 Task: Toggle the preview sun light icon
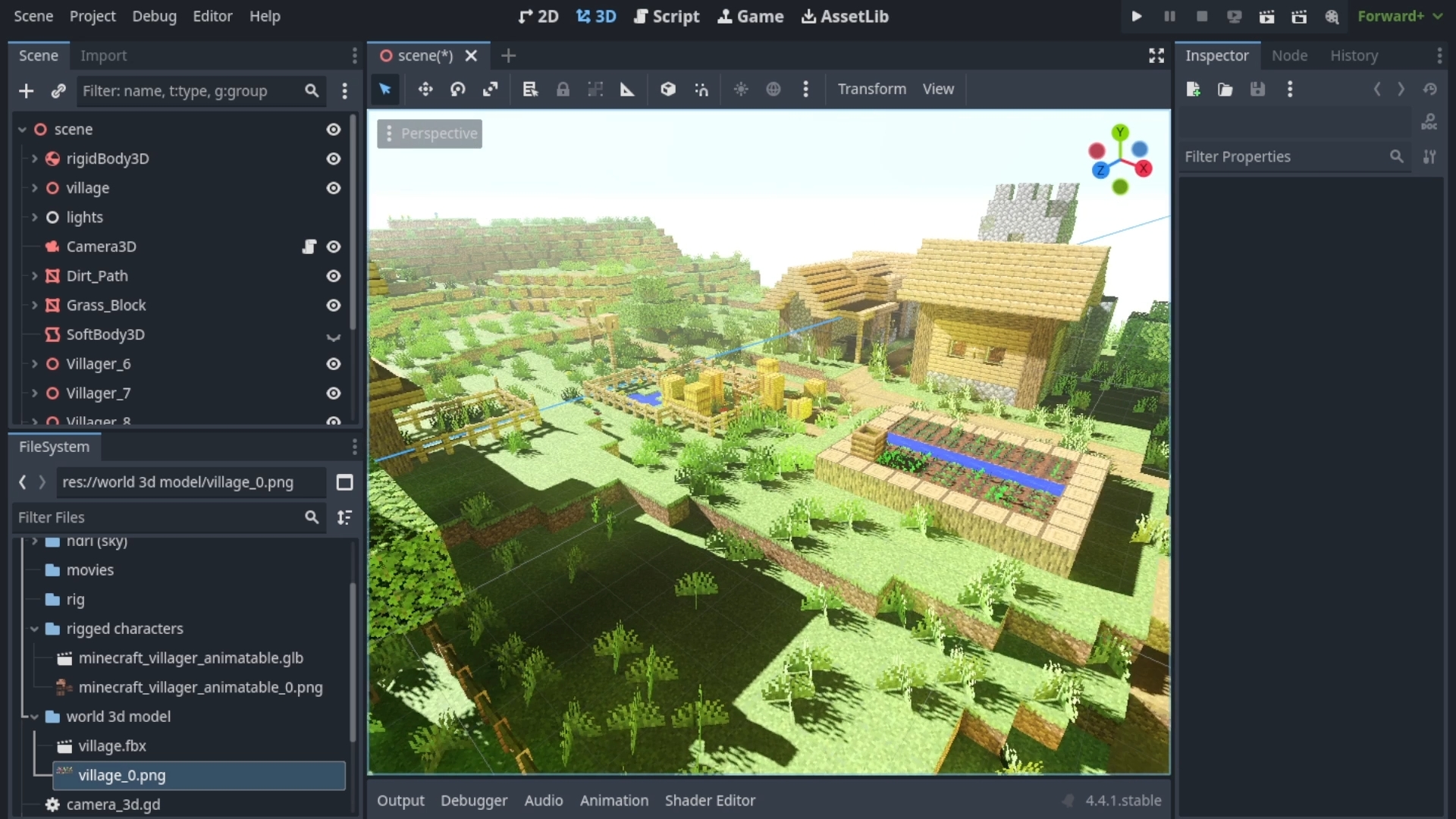(x=741, y=89)
